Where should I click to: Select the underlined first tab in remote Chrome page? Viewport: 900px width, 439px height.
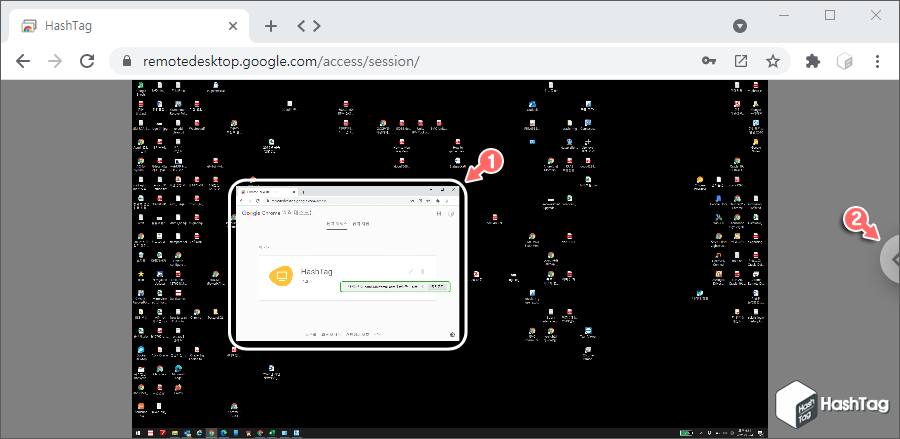pos(337,224)
